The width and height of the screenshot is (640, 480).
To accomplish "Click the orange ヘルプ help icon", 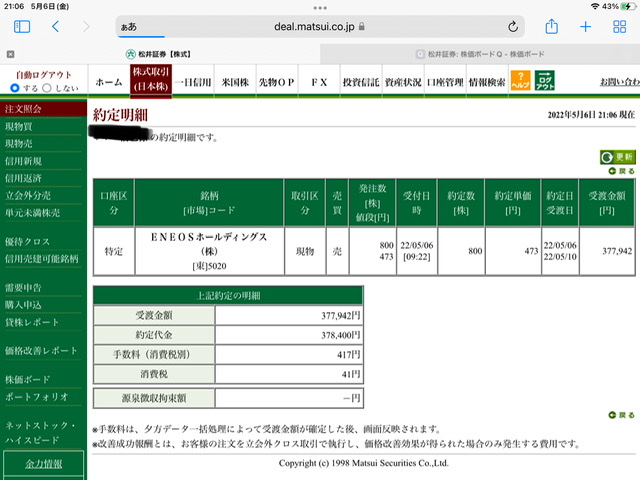I will pos(520,80).
